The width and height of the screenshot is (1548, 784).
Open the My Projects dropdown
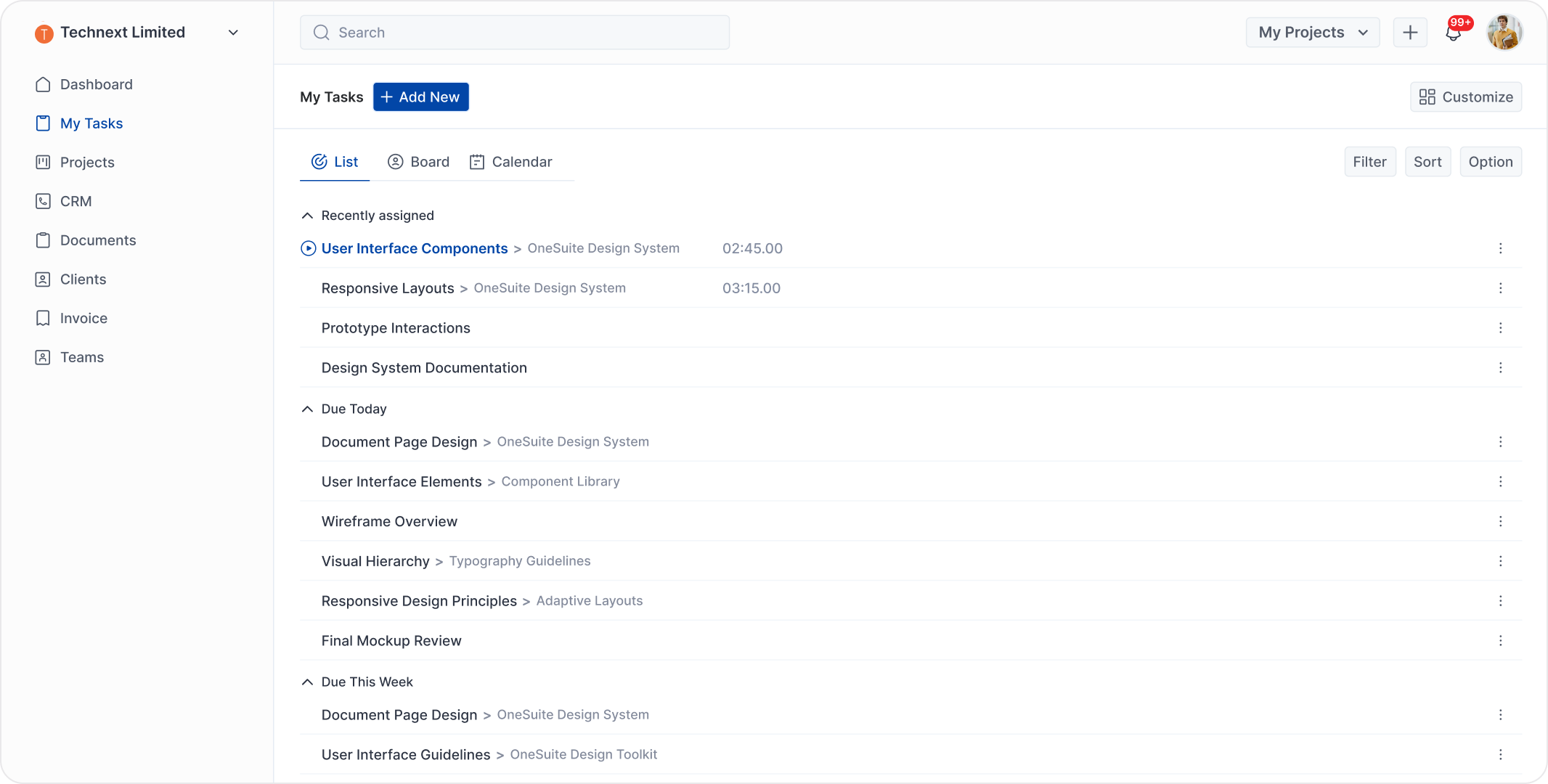tap(1312, 33)
